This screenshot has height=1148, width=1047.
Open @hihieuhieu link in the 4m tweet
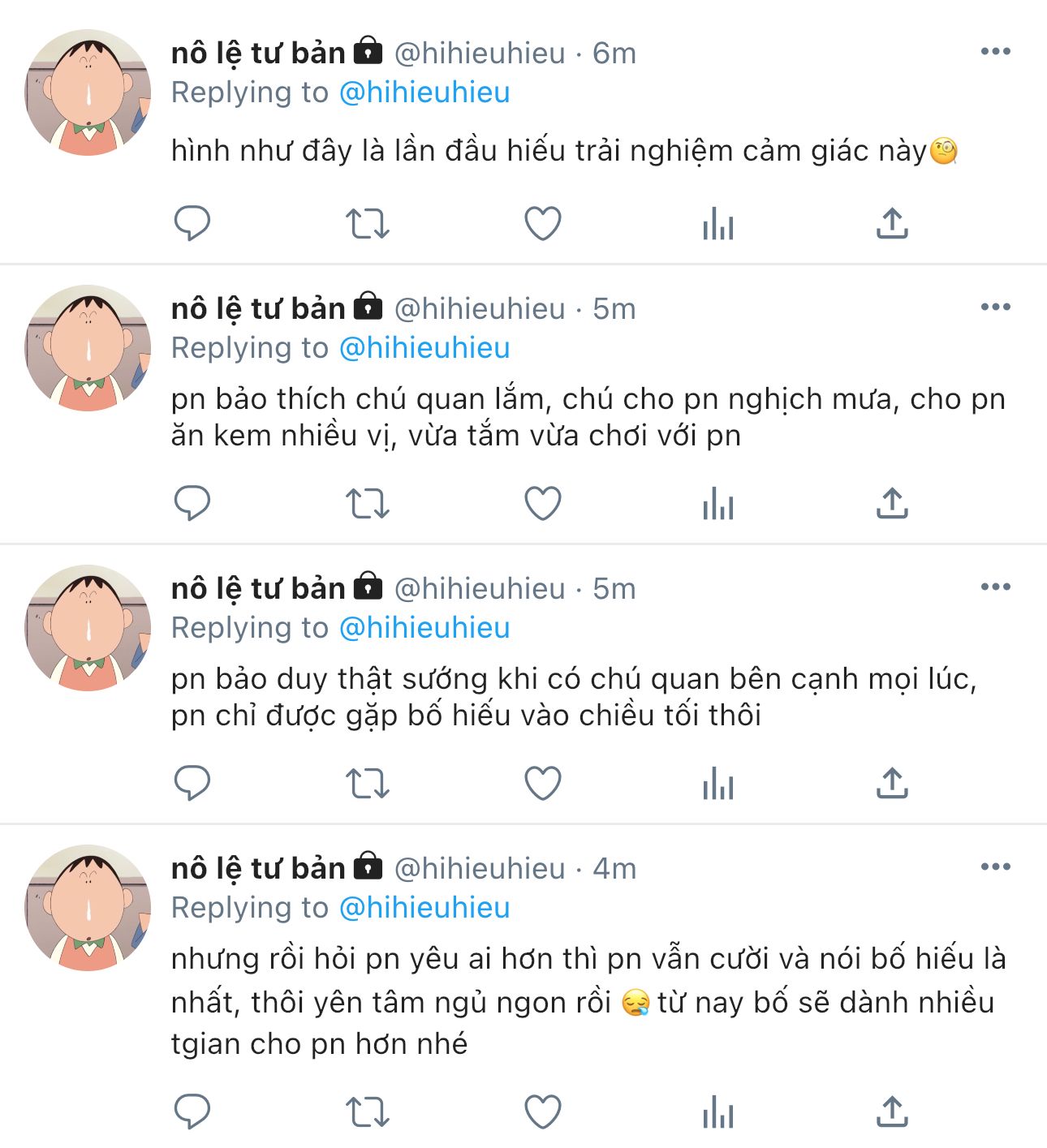[424, 907]
